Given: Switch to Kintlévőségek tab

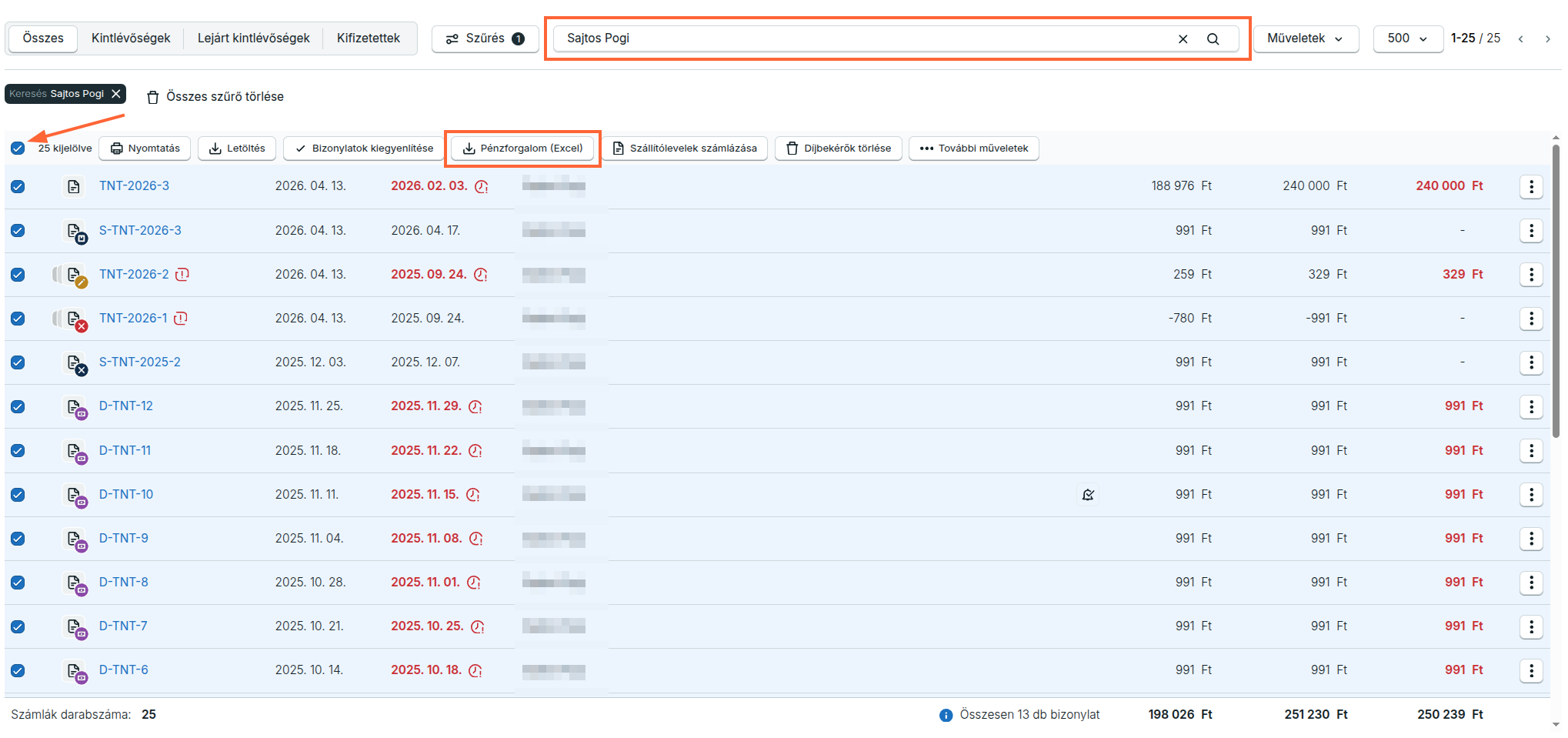Looking at the screenshot, I should 131,38.
